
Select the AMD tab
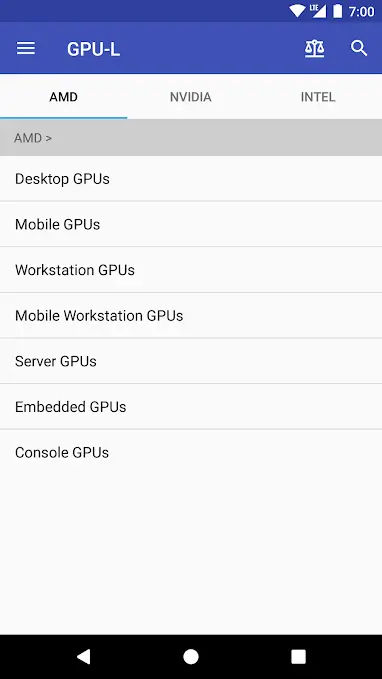(x=64, y=97)
